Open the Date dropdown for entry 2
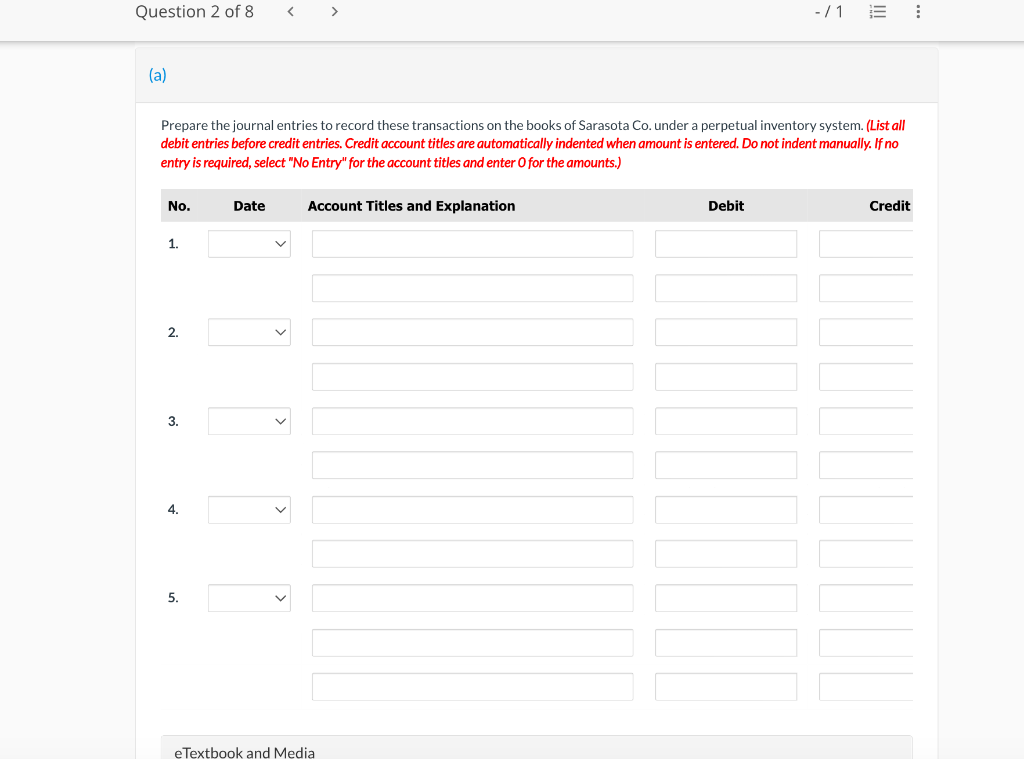 249,332
